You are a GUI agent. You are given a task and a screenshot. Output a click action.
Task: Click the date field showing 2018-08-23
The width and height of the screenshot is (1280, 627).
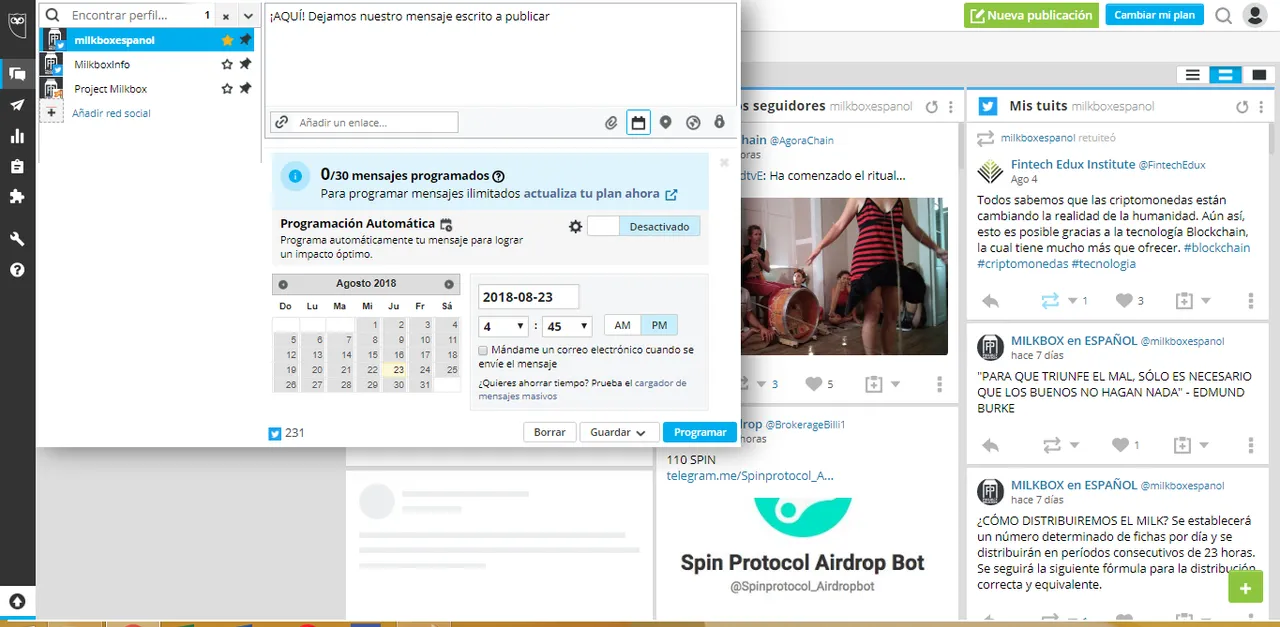(529, 296)
